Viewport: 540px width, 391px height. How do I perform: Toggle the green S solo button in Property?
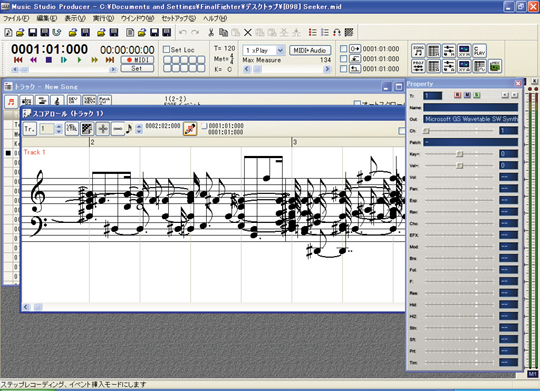click(477, 95)
